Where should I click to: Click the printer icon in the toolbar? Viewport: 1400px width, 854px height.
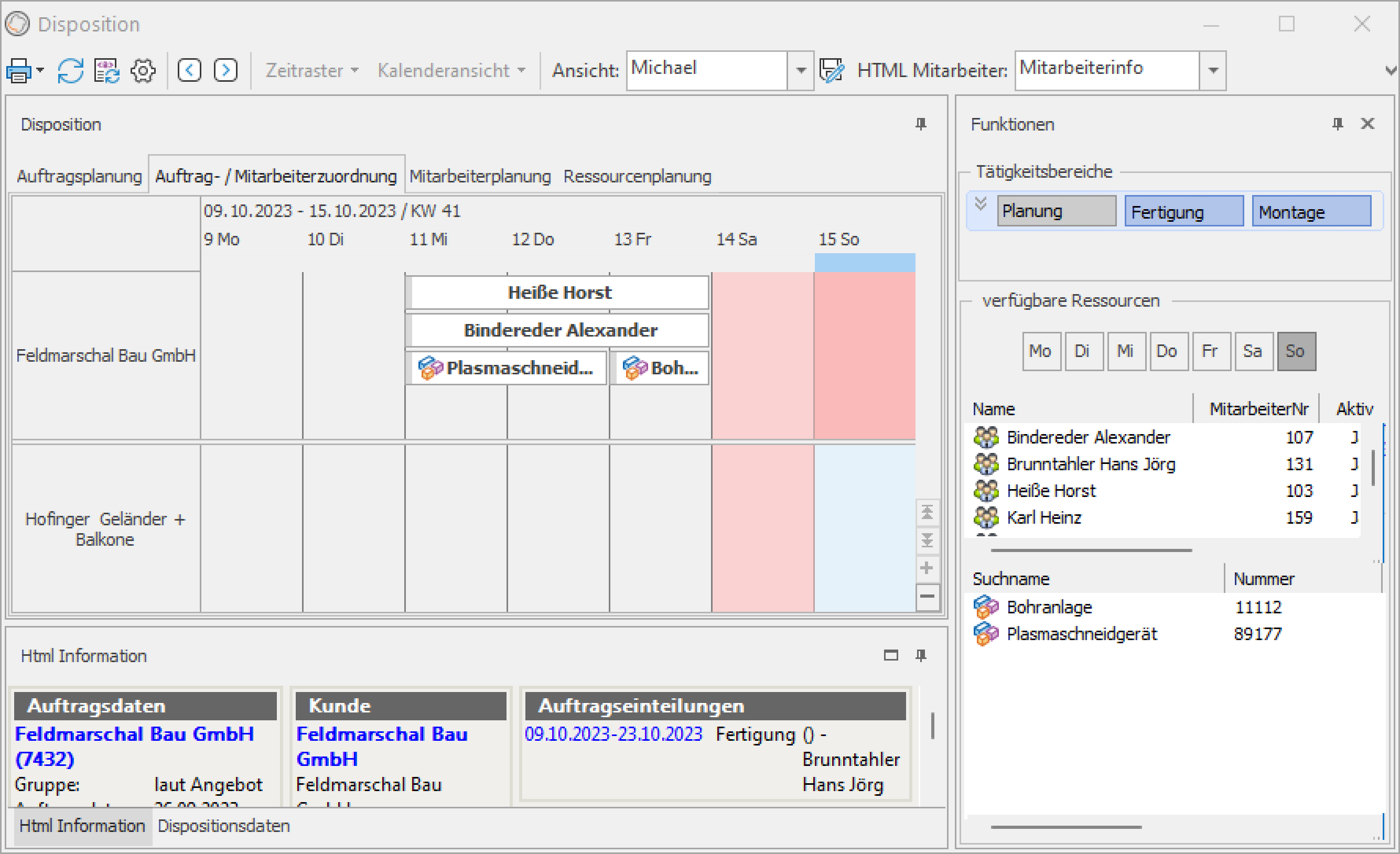tap(19, 71)
